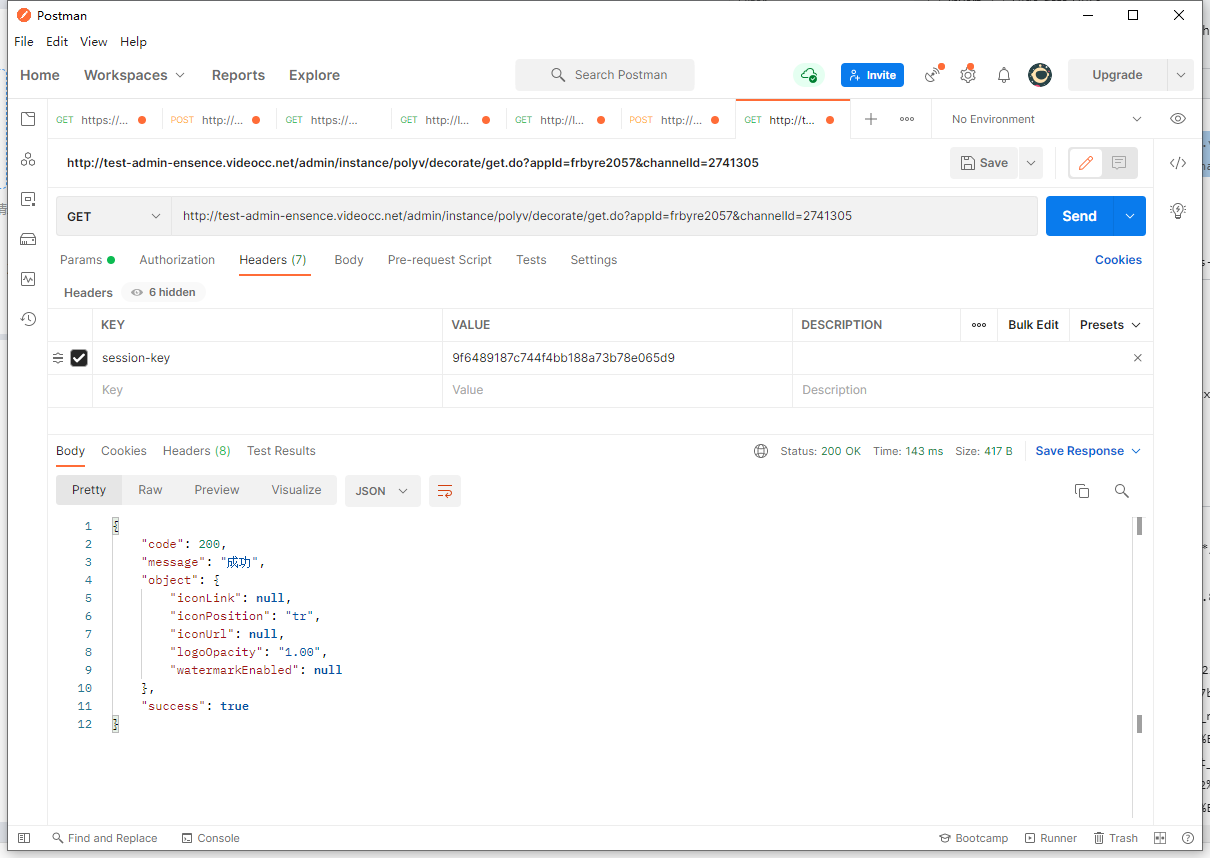Click the Cookies link
The width and height of the screenshot is (1210, 858).
1118,260
